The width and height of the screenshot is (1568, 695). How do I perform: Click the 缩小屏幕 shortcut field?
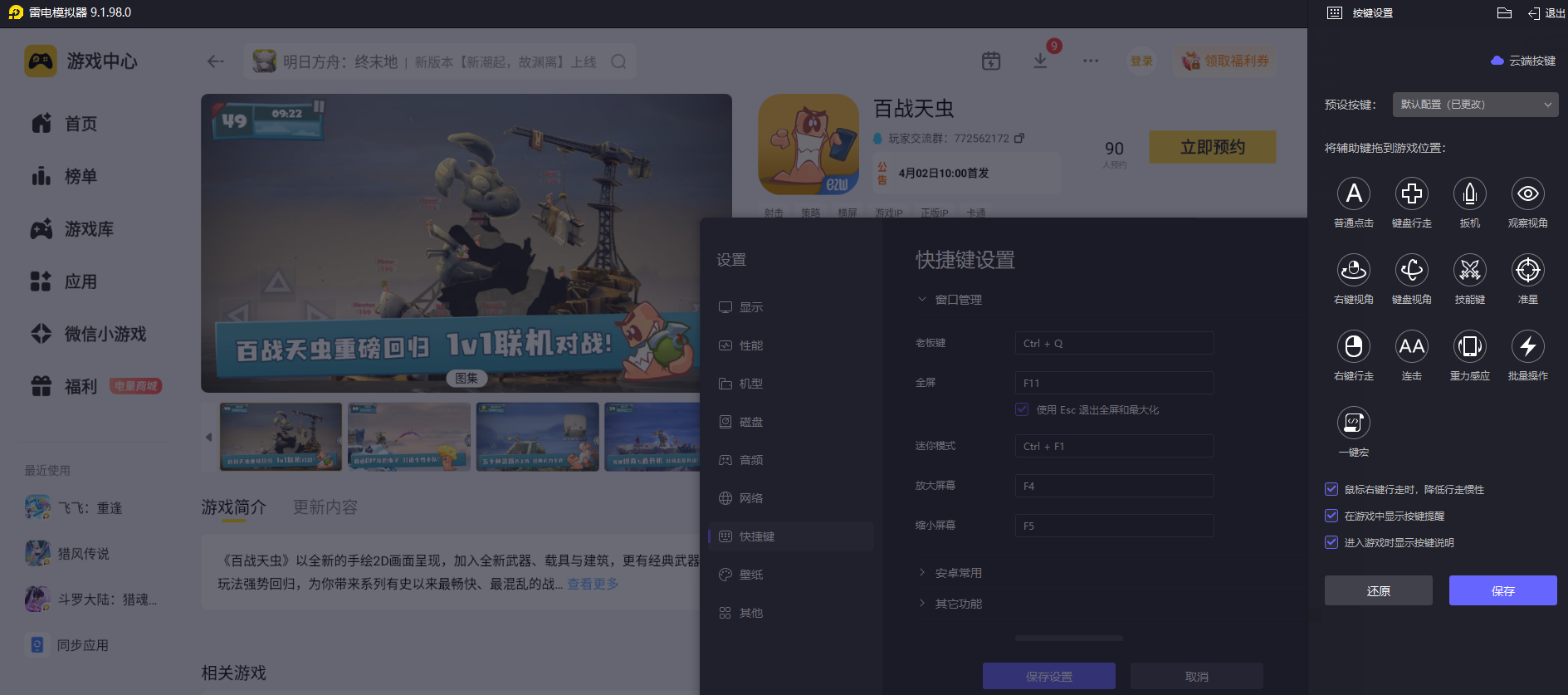coord(1115,526)
